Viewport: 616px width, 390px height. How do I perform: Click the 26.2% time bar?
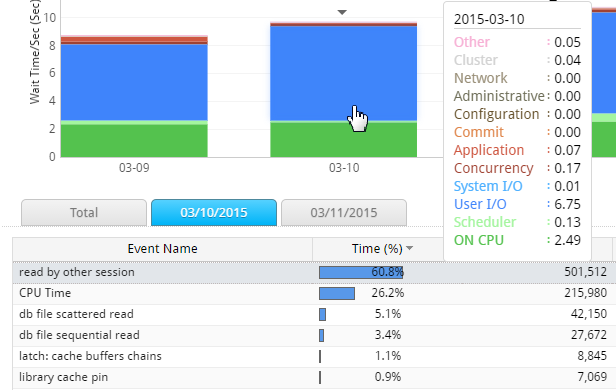tap(337, 293)
